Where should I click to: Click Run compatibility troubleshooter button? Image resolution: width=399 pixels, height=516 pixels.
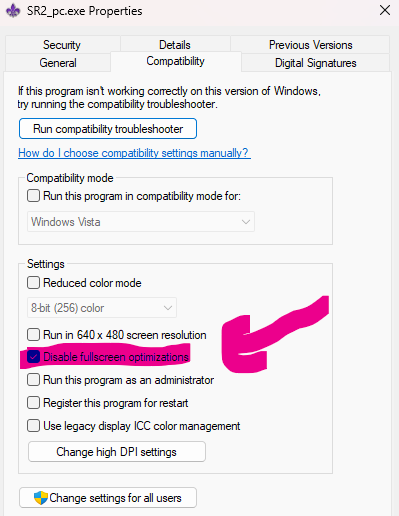[108, 129]
